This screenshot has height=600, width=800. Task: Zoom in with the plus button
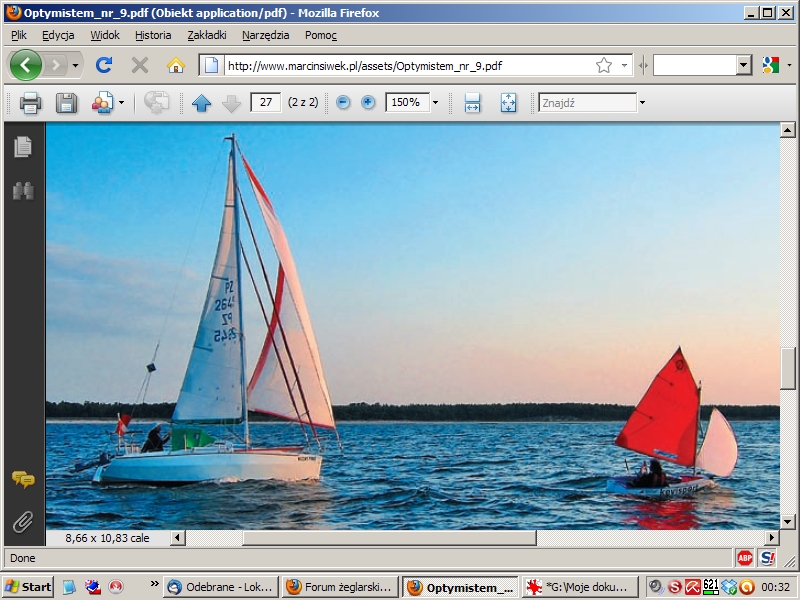(368, 103)
